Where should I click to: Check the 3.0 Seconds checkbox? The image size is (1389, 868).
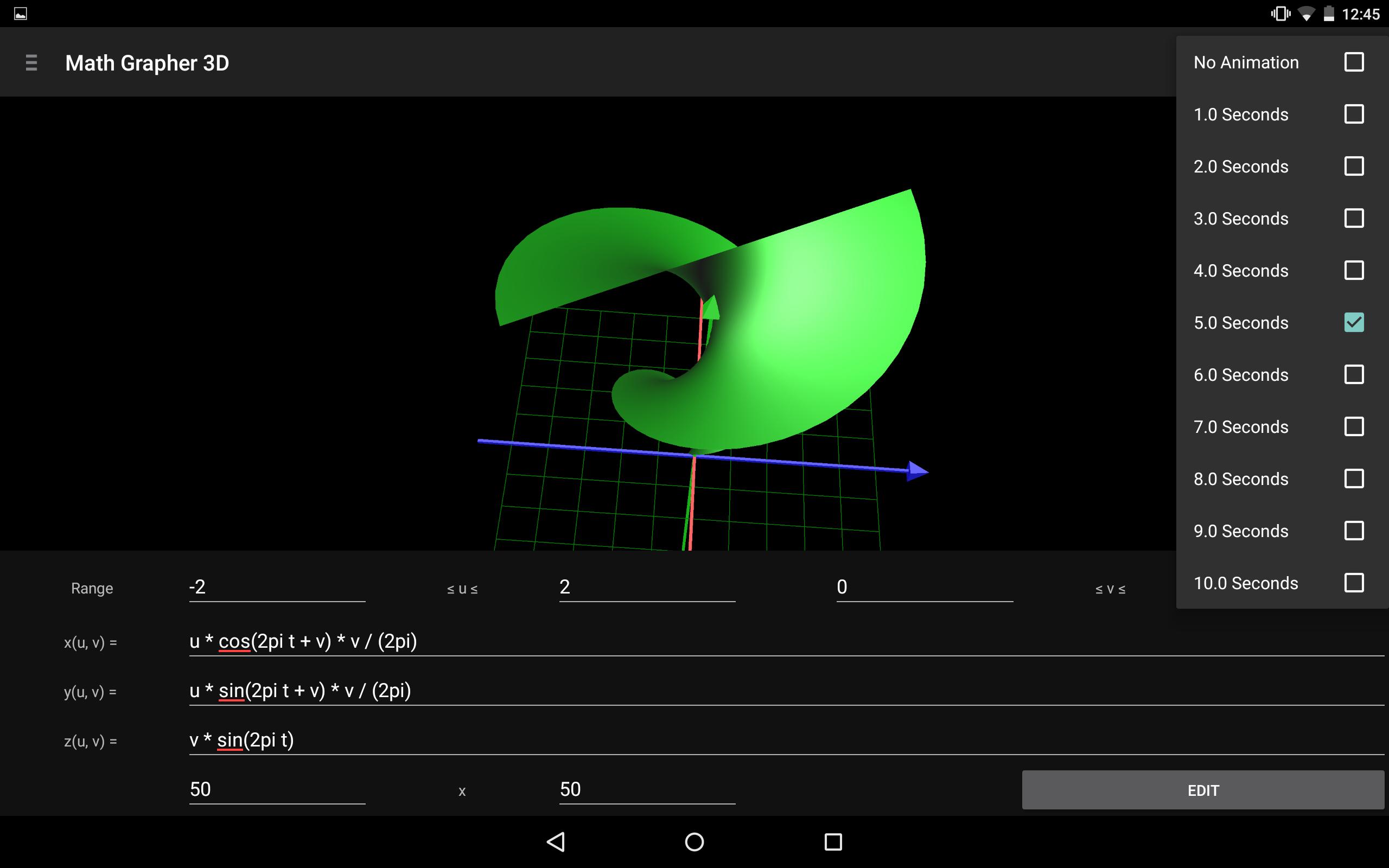(1354, 218)
